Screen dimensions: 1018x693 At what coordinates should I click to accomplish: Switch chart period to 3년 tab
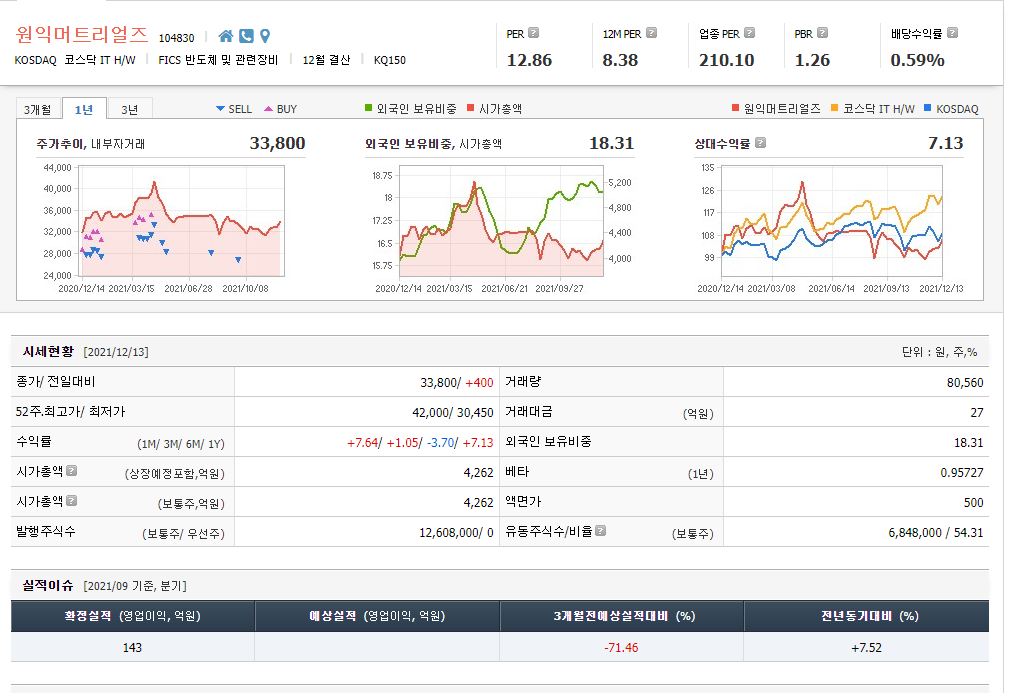pos(130,109)
